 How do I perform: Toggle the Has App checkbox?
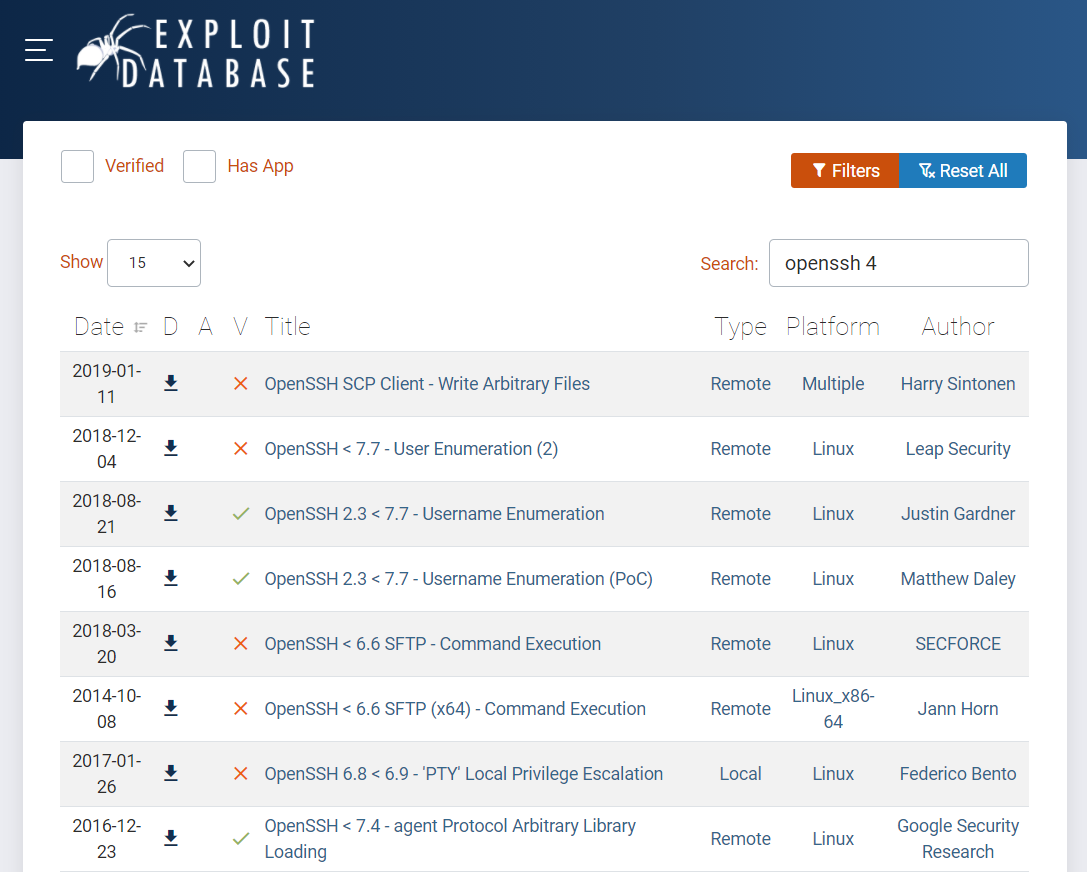point(200,166)
